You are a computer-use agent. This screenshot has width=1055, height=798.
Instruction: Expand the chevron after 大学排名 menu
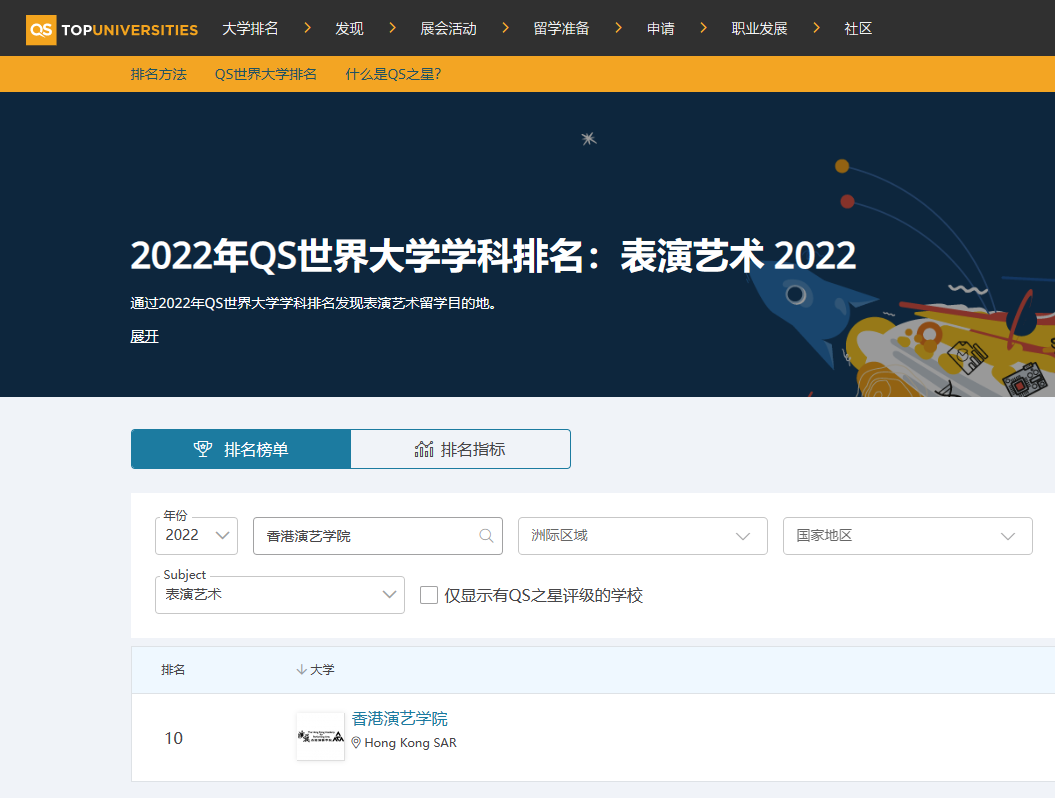coord(307,28)
